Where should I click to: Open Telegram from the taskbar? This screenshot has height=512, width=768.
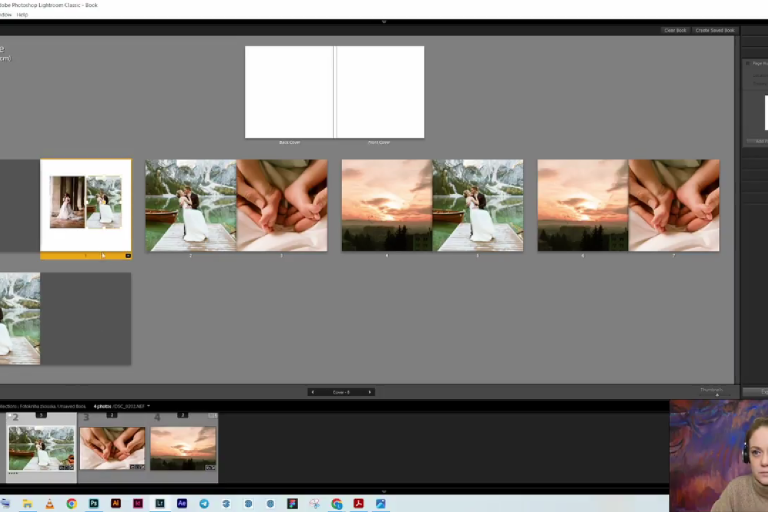pyautogui.click(x=204, y=503)
